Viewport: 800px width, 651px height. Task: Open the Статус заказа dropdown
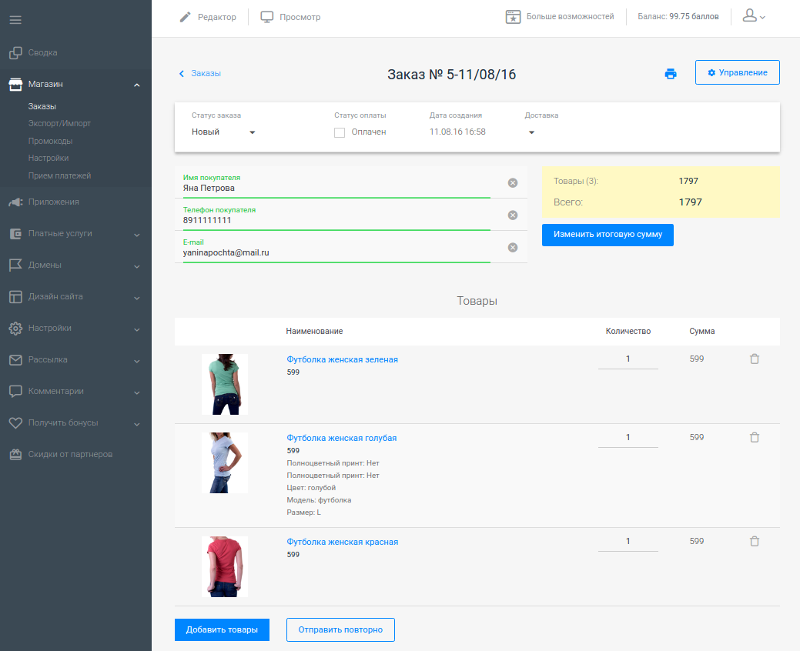pyautogui.click(x=223, y=132)
